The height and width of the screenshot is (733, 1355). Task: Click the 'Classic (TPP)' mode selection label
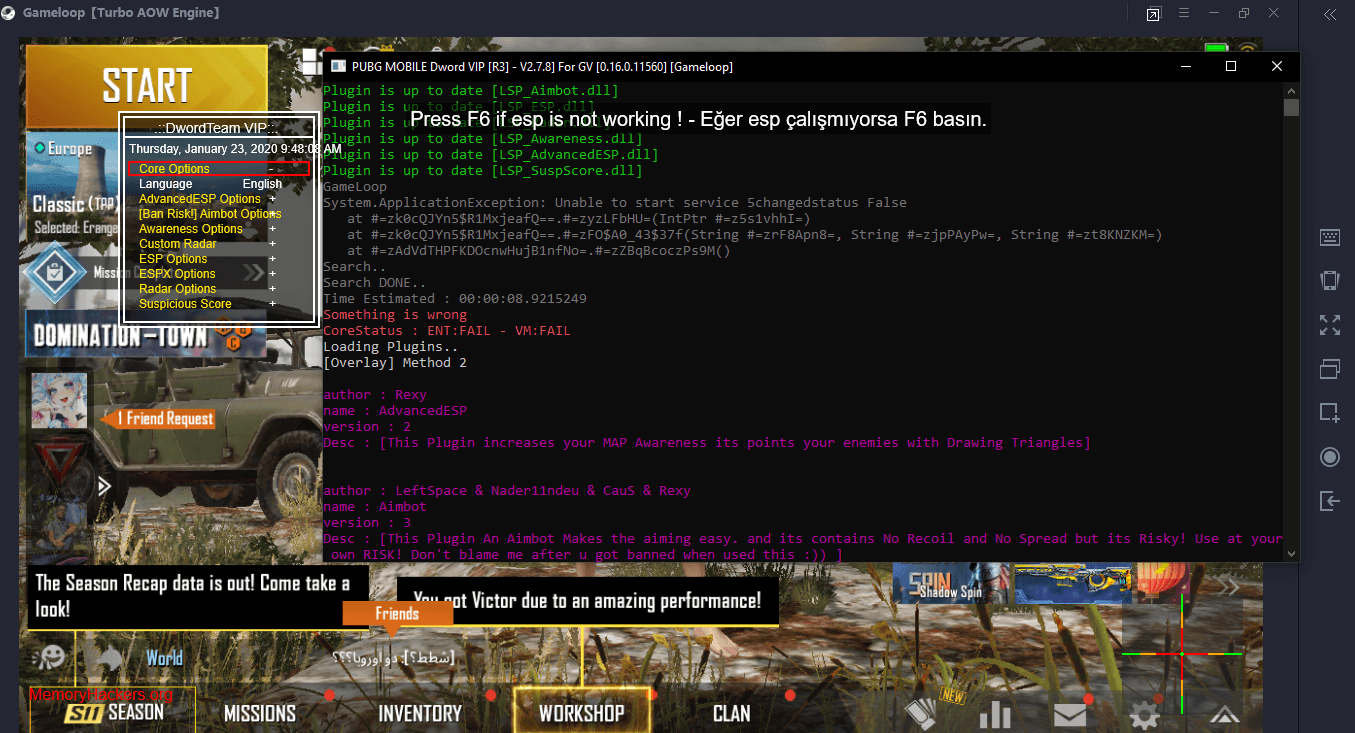[75, 204]
